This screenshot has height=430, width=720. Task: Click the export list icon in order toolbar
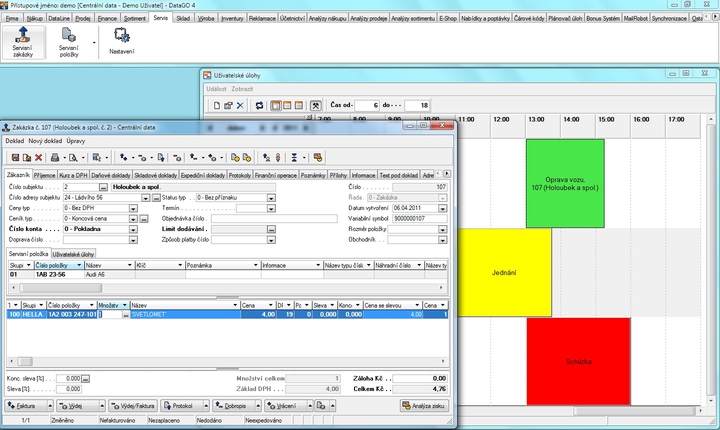[x=96, y=158]
